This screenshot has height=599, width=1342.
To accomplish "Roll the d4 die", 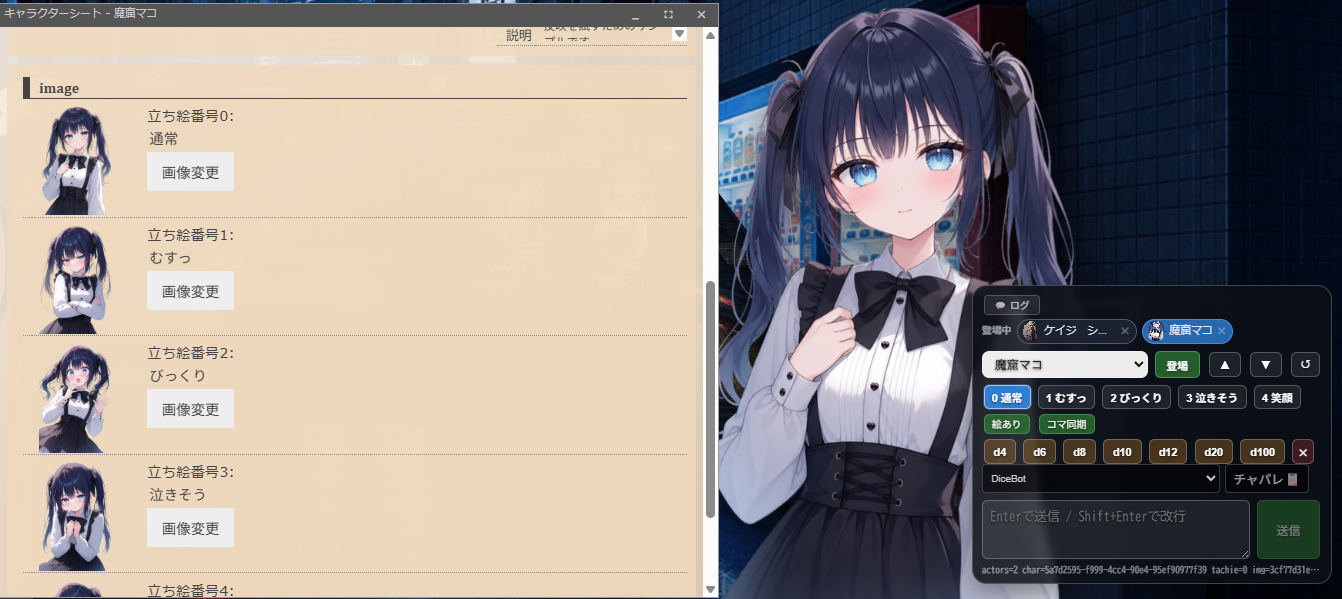I will click(x=1000, y=452).
